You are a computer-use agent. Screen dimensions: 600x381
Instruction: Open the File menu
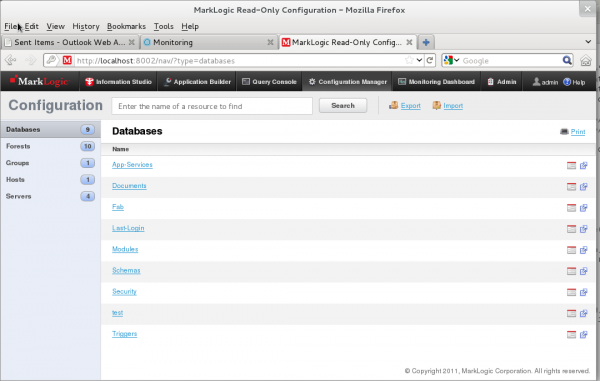tap(11, 26)
